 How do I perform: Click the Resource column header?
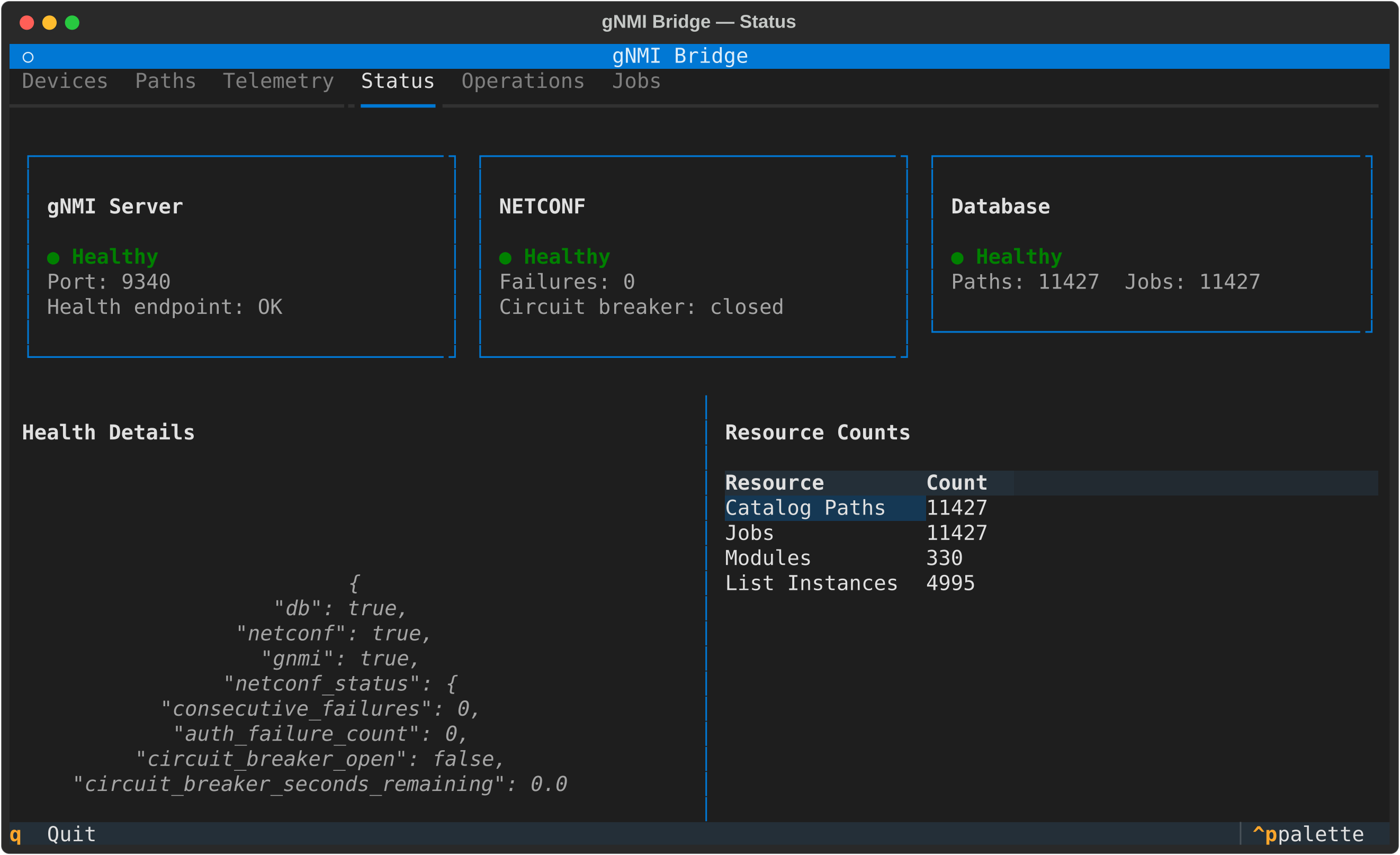pos(775,482)
